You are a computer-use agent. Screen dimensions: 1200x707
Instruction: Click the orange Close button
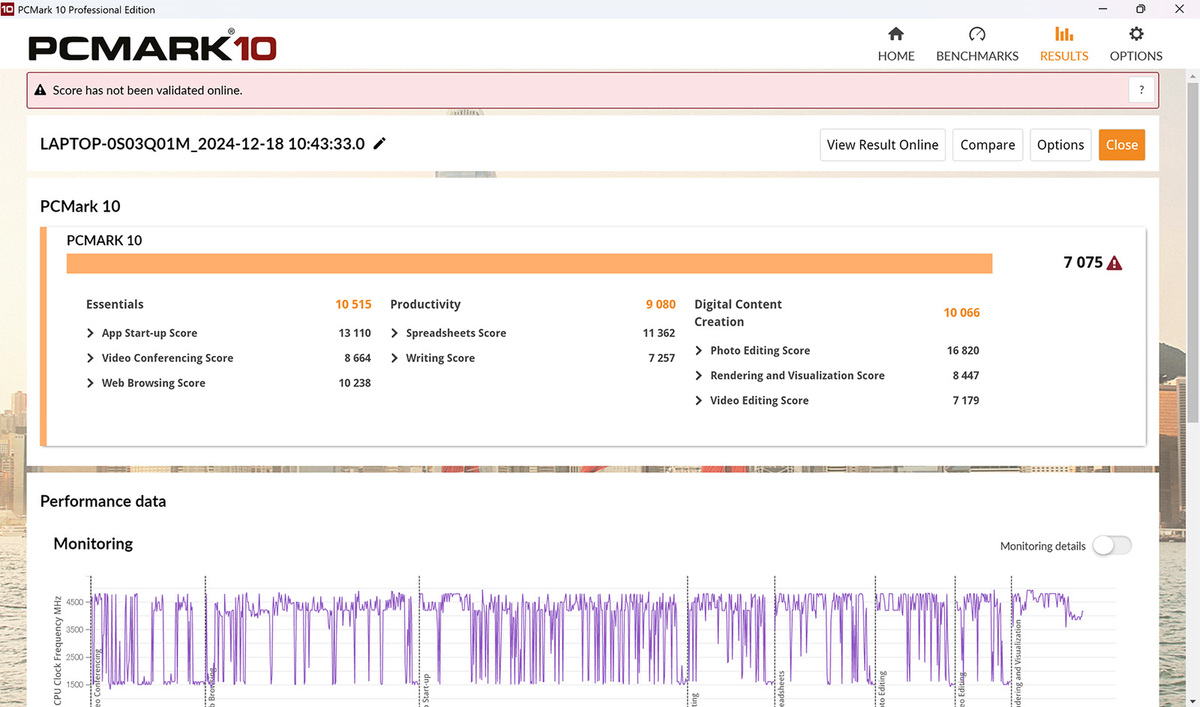coord(1121,145)
